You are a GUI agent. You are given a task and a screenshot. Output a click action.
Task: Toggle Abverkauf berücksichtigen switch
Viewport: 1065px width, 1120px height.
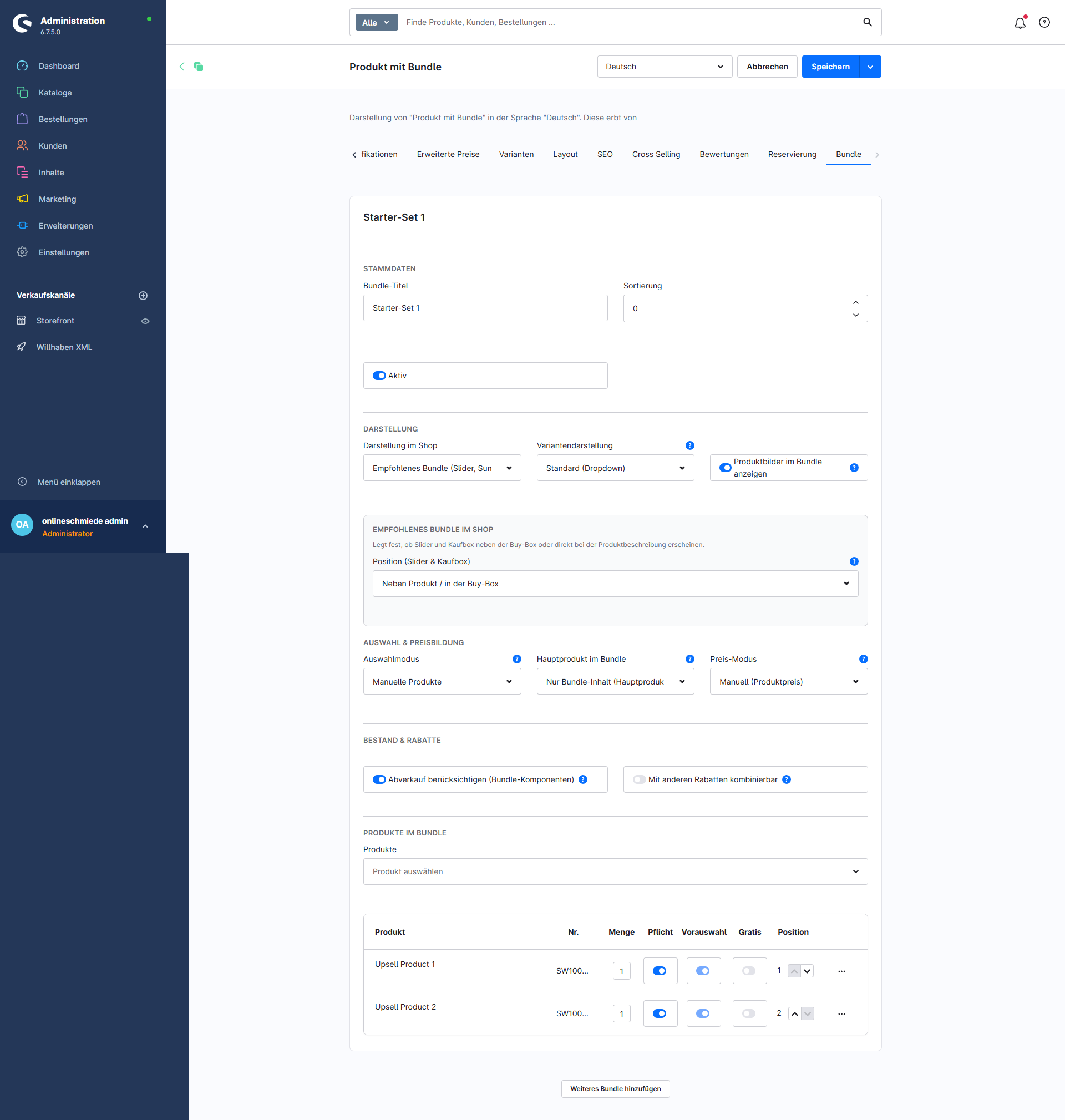click(379, 779)
